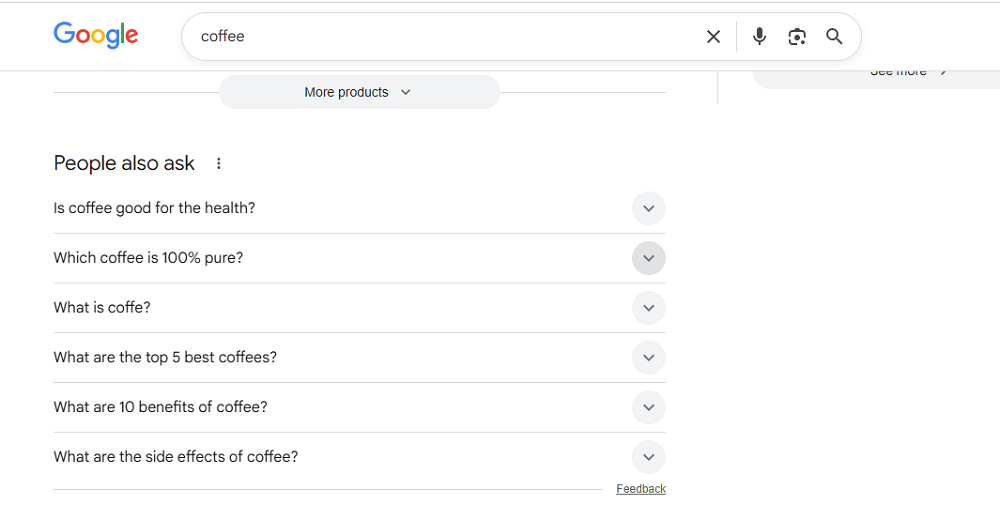Click question text 'What is coffe?'
Viewport: 1000px width, 520px height.
[x=102, y=308]
